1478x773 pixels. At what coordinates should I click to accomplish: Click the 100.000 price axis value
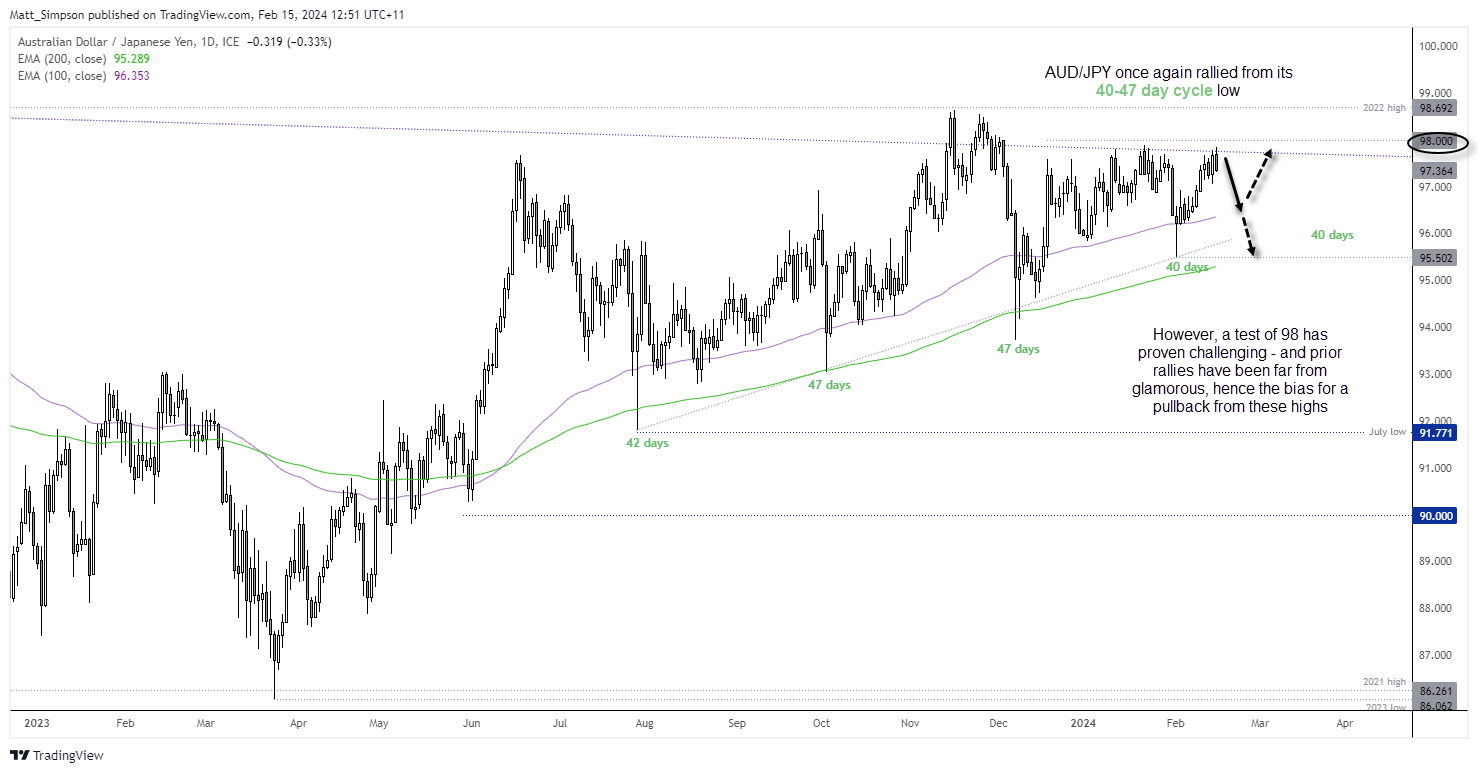click(x=1439, y=46)
